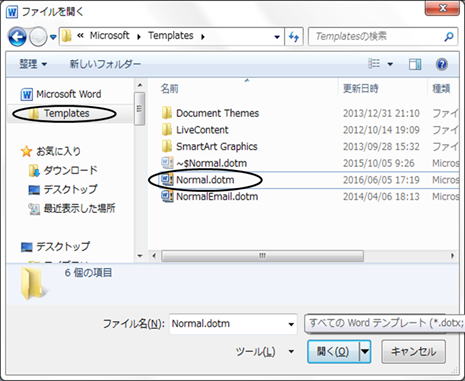Open 最近表示した場所 in favorites
Image resolution: width=465 pixels, height=381 pixels.
(x=72, y=209)
